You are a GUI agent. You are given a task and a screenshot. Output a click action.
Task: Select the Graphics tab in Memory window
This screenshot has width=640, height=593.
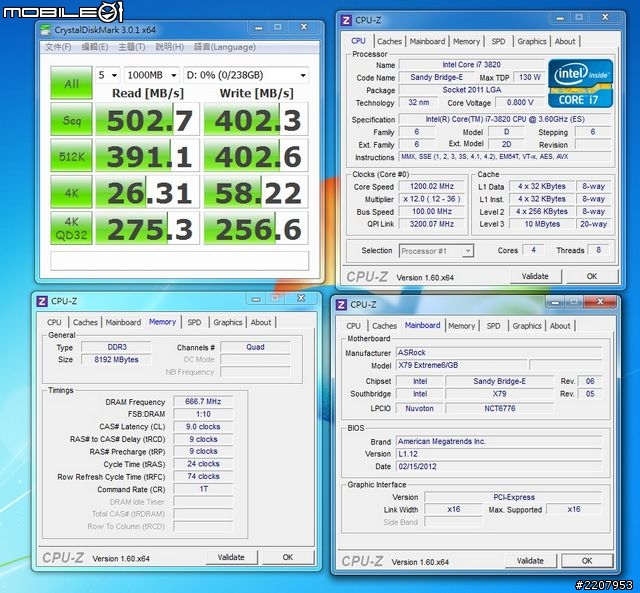[x=228, y=322]
